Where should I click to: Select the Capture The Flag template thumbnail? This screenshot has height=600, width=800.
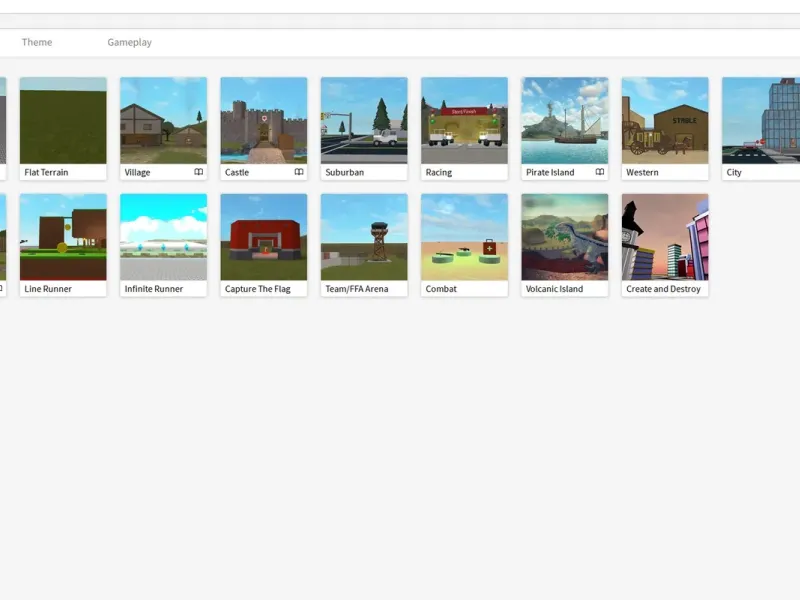264,237
